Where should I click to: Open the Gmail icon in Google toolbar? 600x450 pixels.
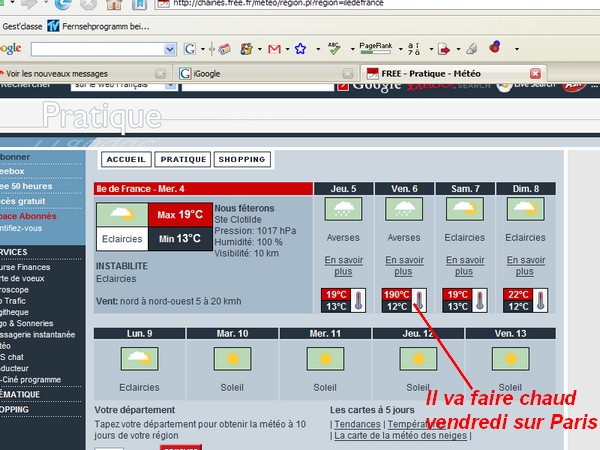pos(274,48)
